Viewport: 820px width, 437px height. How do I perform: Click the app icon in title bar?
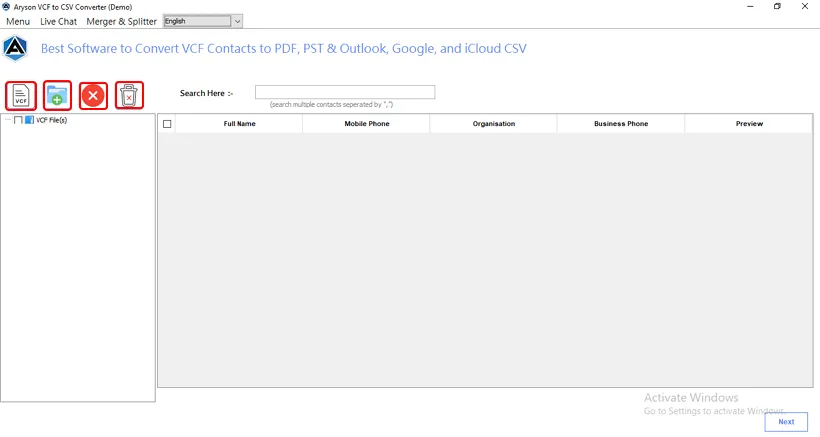6,7
